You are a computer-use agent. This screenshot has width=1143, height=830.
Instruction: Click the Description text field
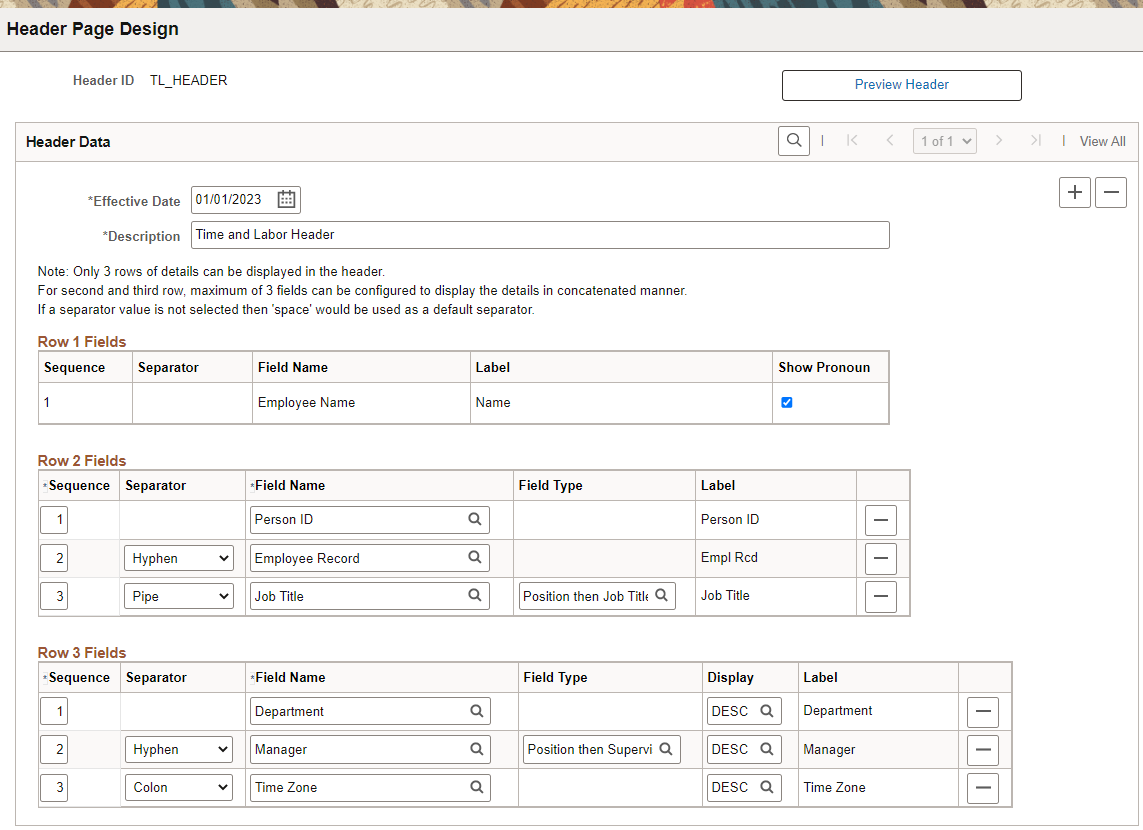click(x=540, y=235)
